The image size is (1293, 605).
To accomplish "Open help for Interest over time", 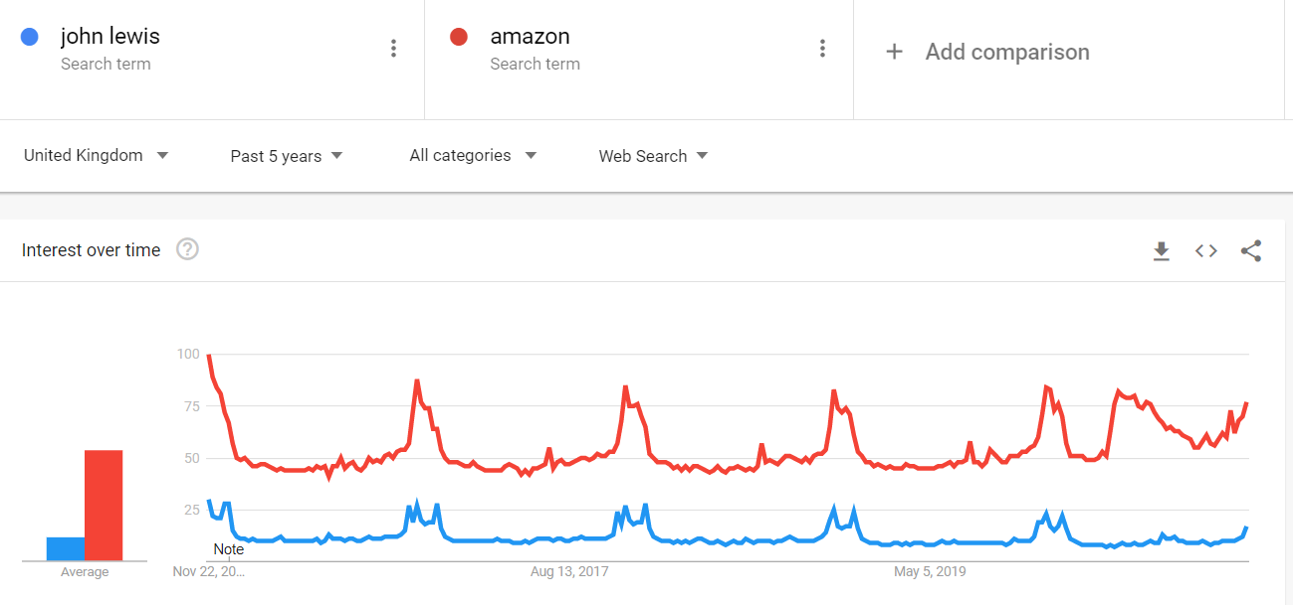I will pos(187,250).
